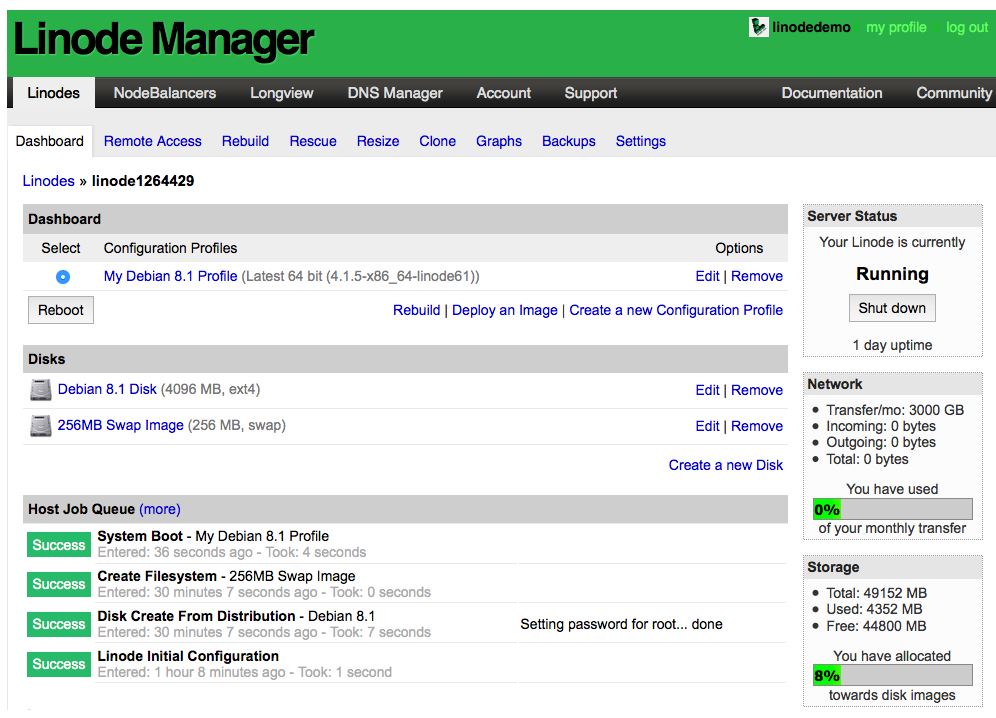Click the Success badge for Disk Create From Distribution

pos(58,624)
